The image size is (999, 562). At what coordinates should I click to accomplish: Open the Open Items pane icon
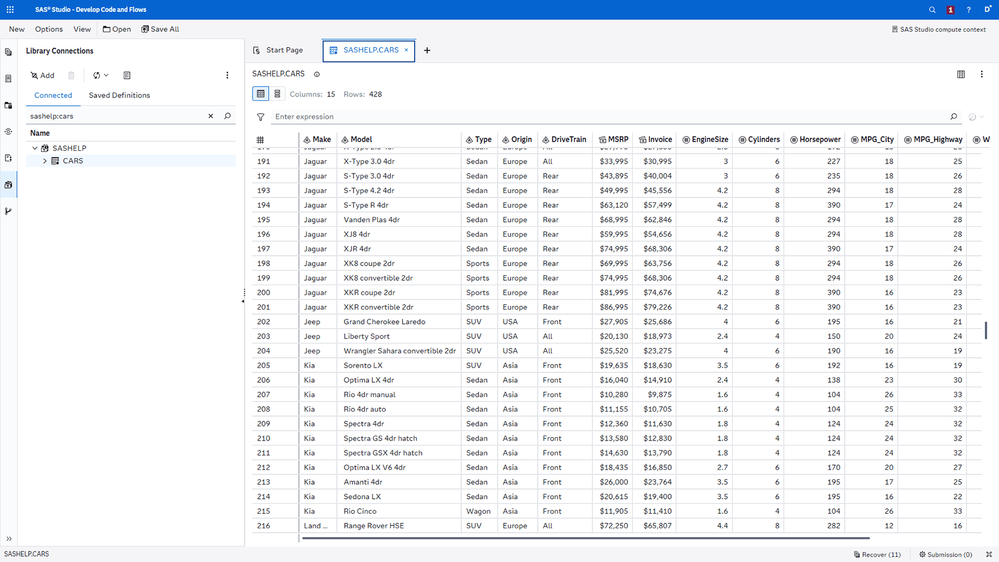[8, 52]
